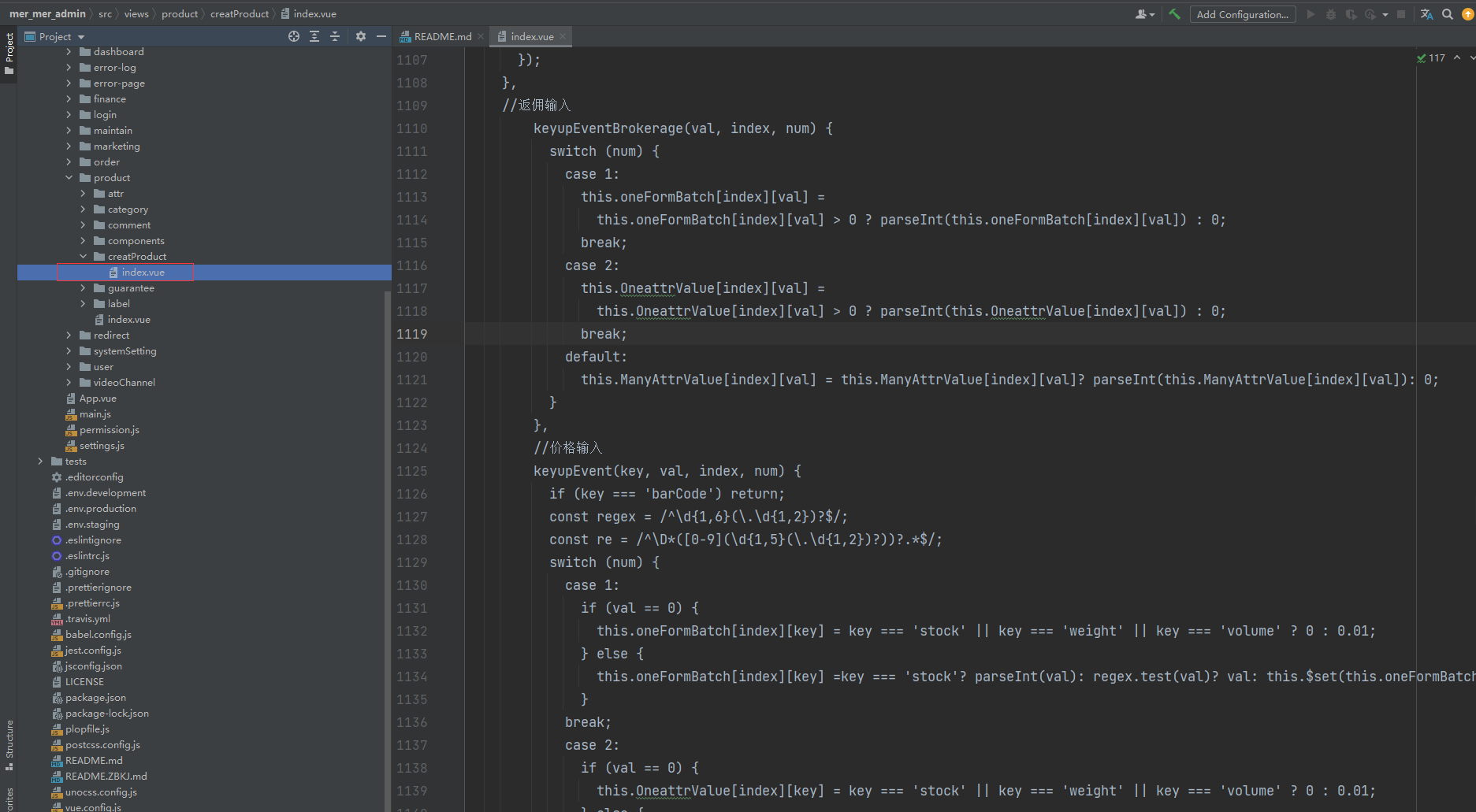
Task: Expand the attr folder
Action: pos(83,194)
